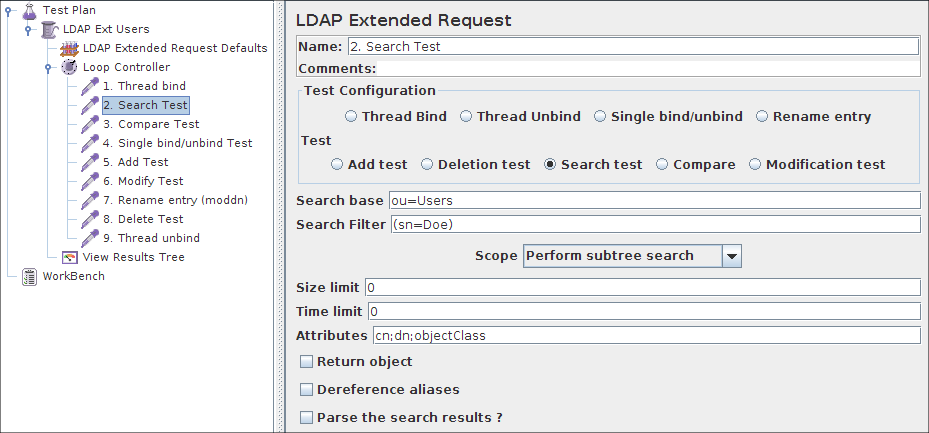Click the Test Plan flask icon
Viewport: 929px width, 433px height.
[30, 10]
